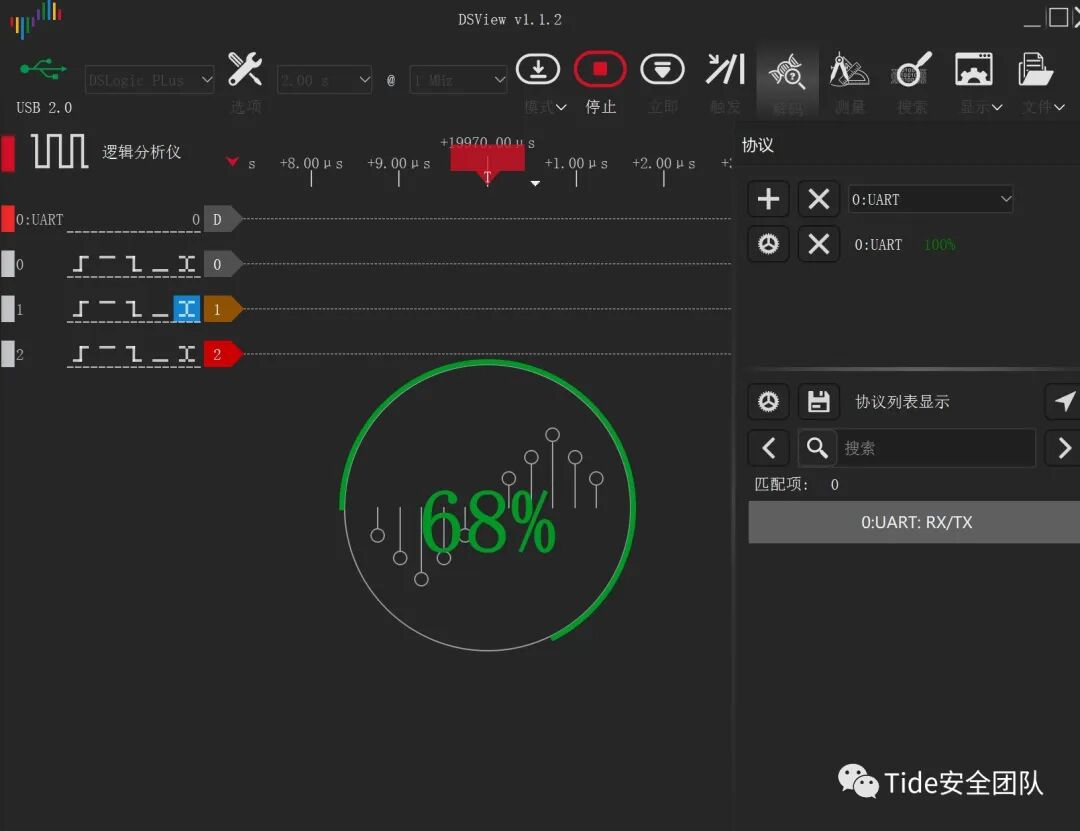The width and height of the screenshot is (1080, 831).
Task: Open the capture Mode menu
Action: point(544,107)
